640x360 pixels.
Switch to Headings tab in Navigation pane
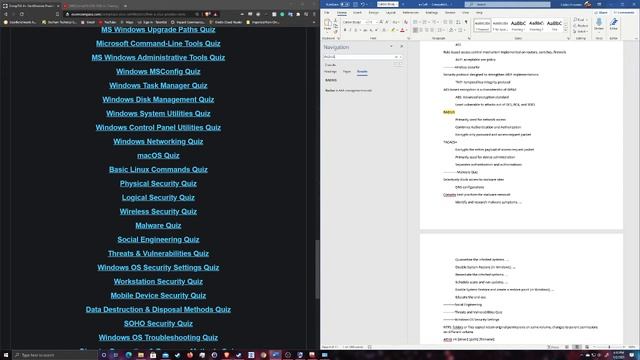click(330, 72)
